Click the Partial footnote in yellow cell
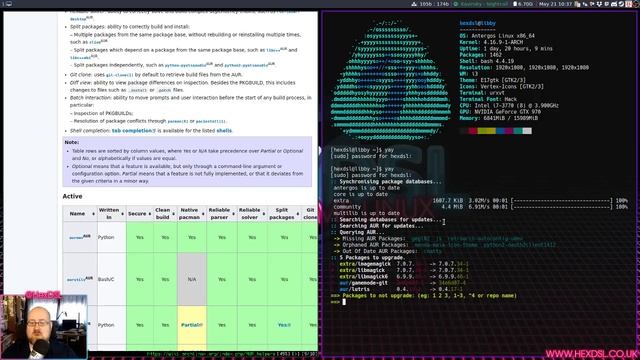Viewport: 640px width, 360px height. coord(192,325)
